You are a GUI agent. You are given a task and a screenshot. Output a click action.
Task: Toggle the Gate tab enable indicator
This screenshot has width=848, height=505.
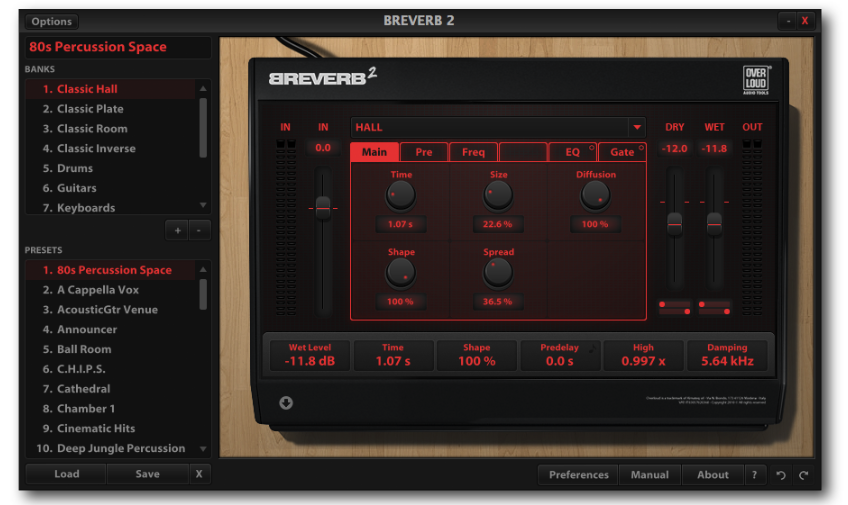pyautogui.click(x=641, y=147)
